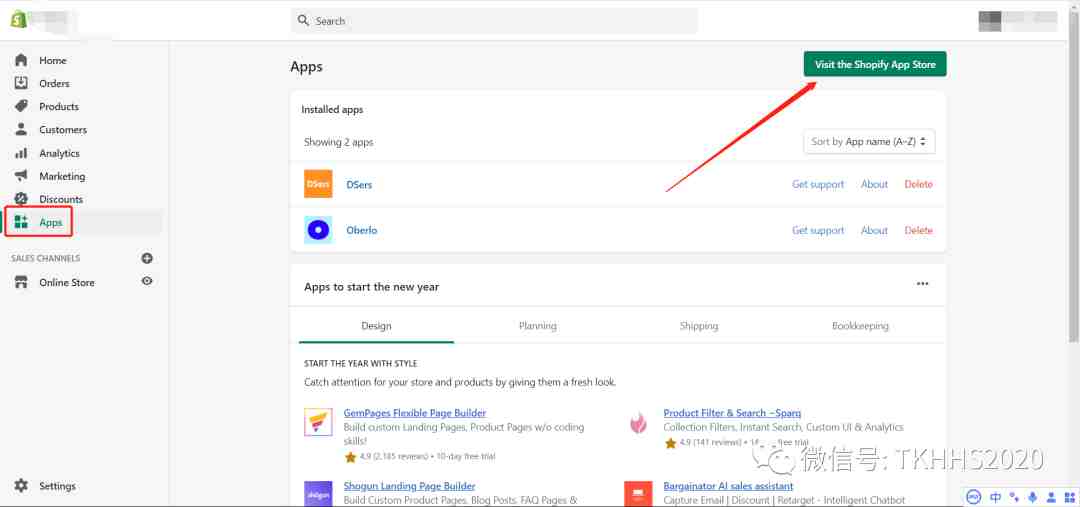
Task: Open Bargainator AI sales assistant link
Action: [728, 486]
